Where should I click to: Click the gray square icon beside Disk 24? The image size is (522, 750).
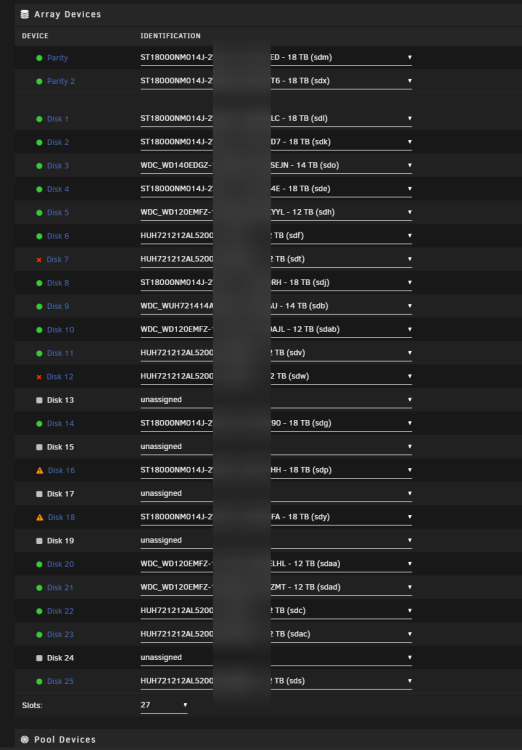39,658
